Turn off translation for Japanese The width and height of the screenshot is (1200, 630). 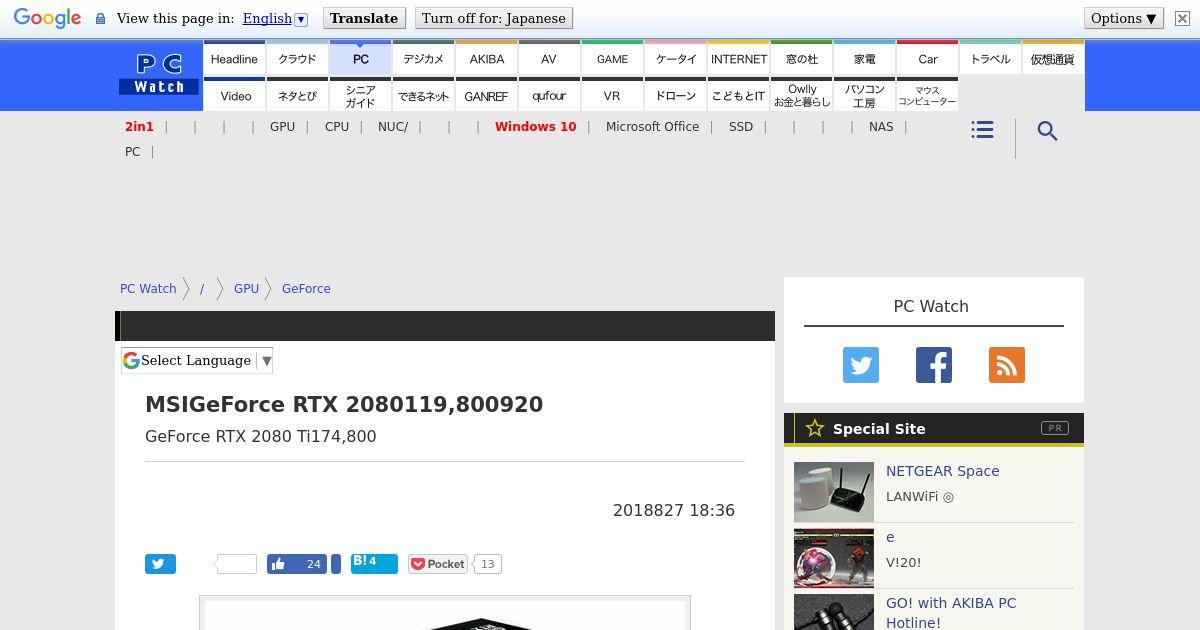[x=494, y=18]
